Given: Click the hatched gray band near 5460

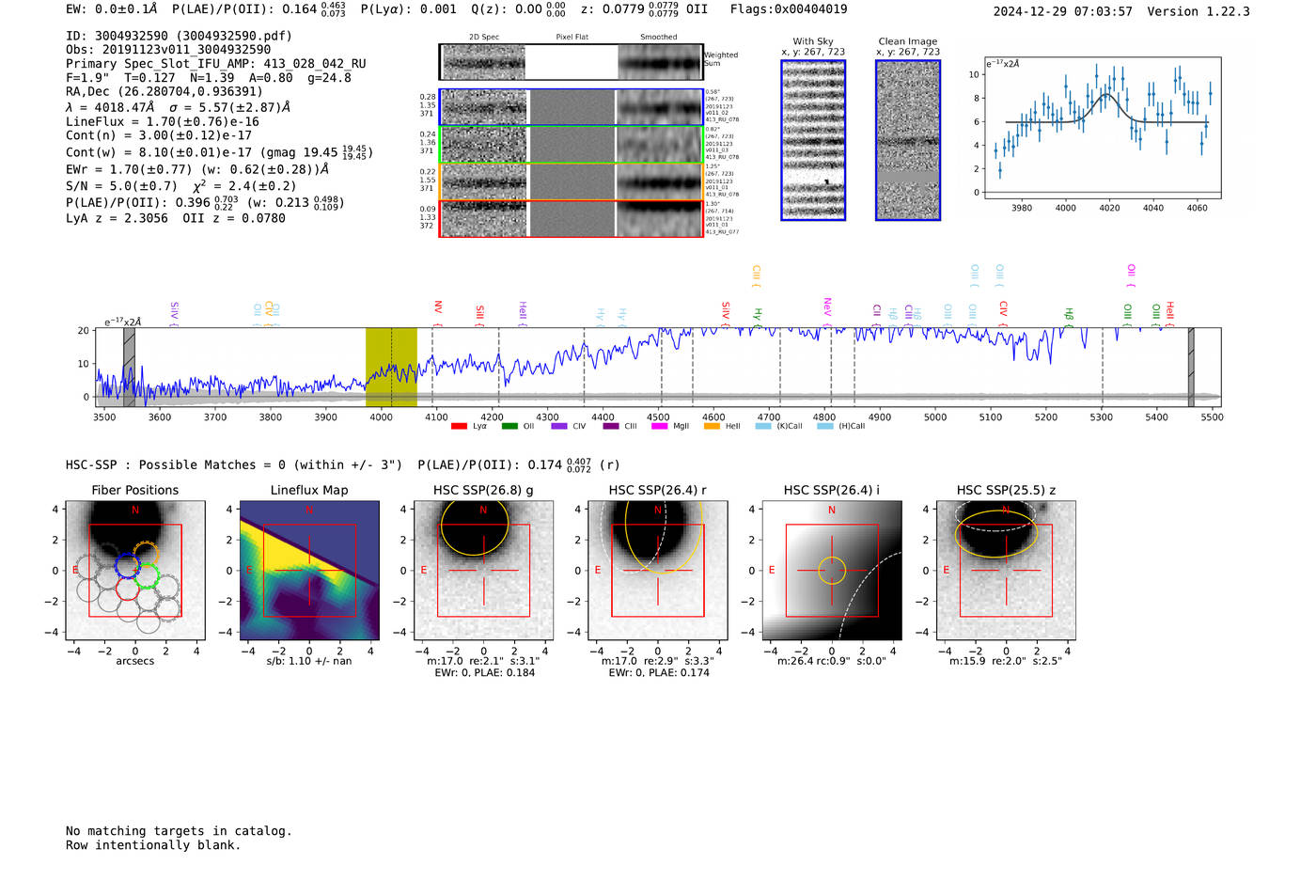Looking at the screenshot, I should (x=1191, y=367).
